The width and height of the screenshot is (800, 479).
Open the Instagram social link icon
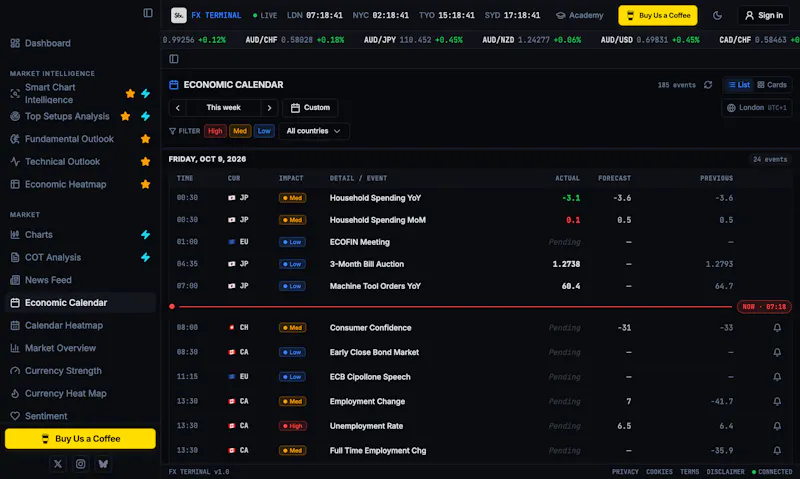(x=80, y=464)
